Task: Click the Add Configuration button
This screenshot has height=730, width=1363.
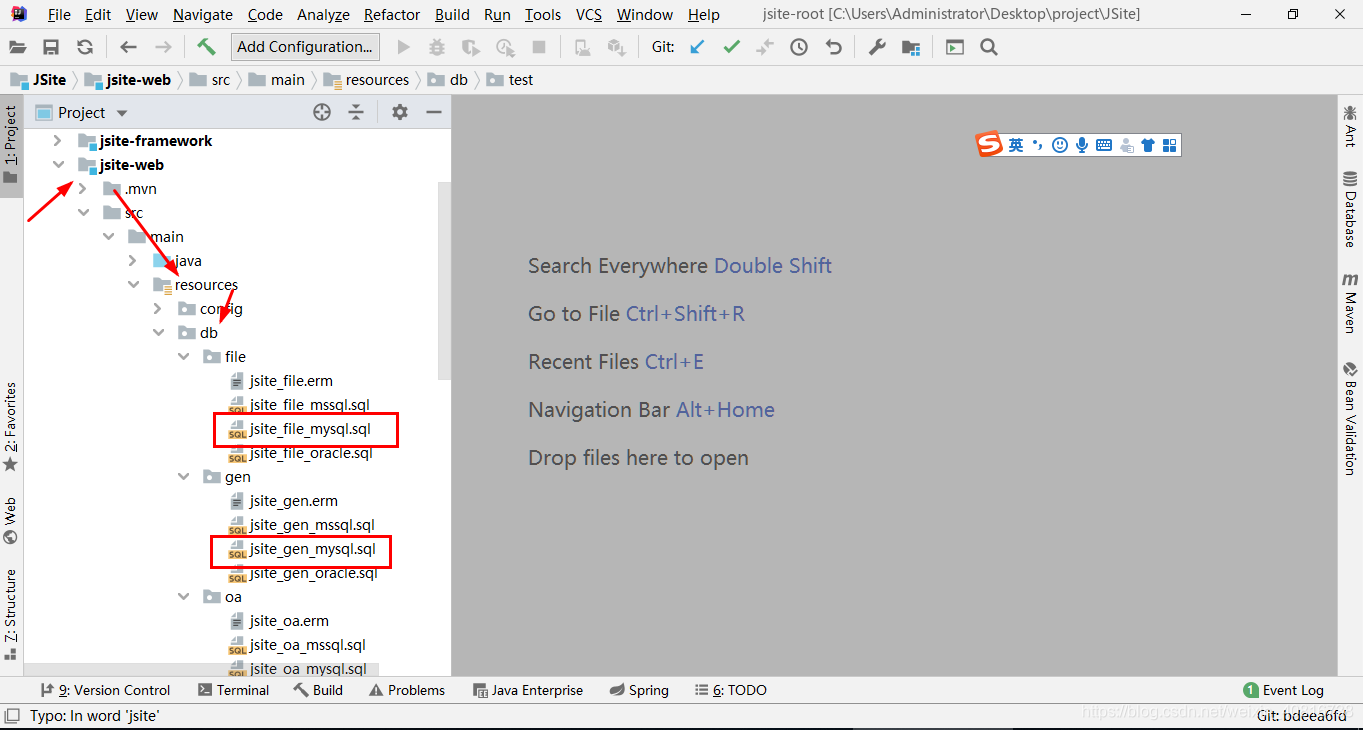Action: [x=305, y=47]
